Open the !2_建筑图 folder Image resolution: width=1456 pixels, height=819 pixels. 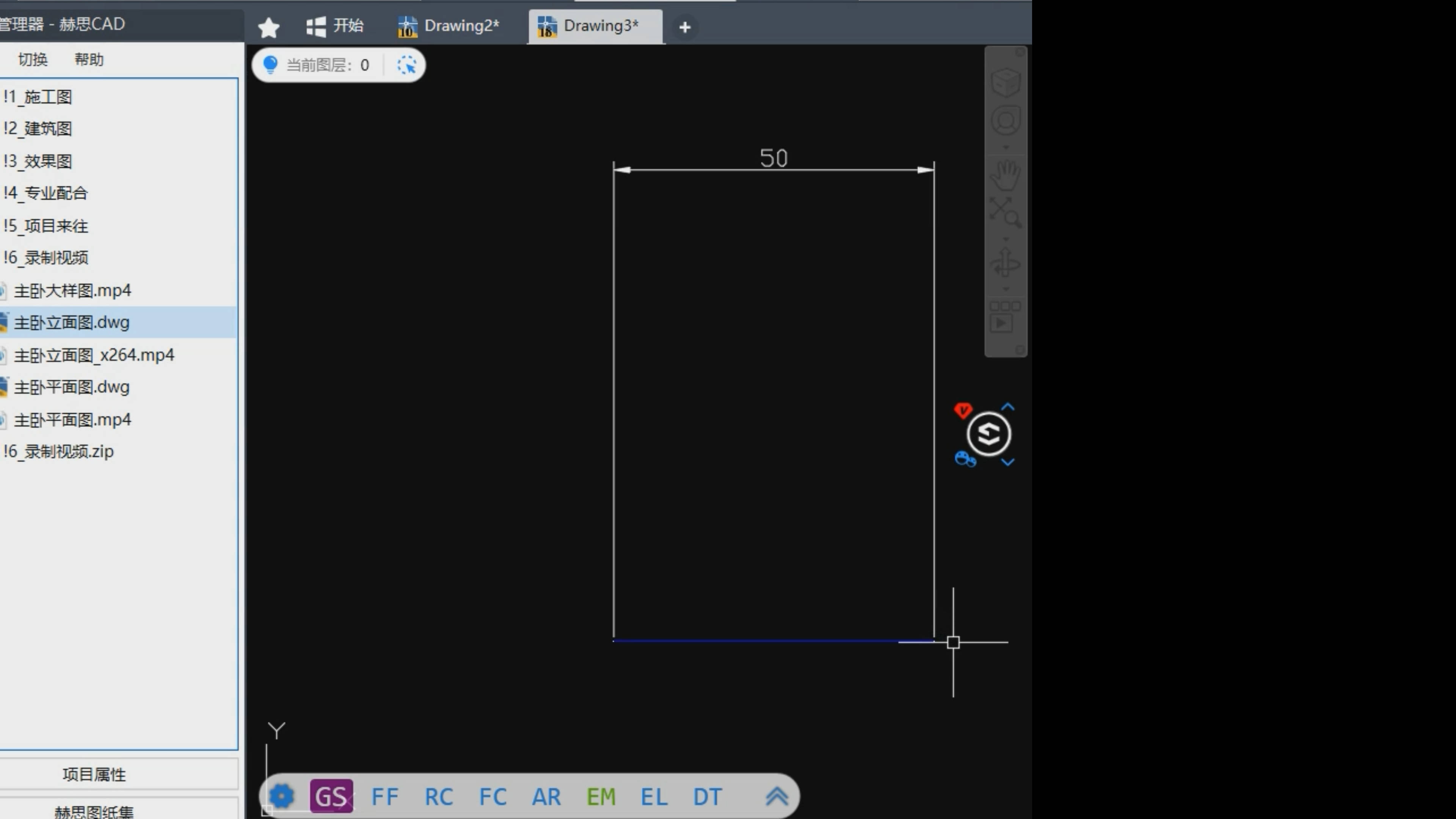tap(37, 128)
